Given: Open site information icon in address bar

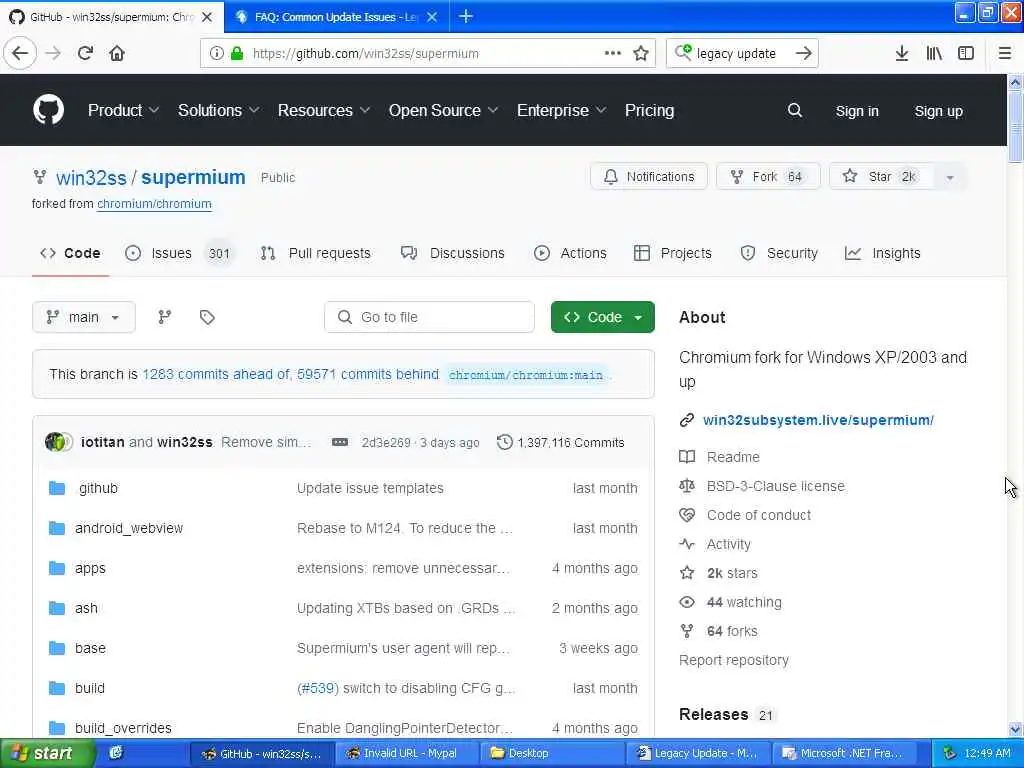Looking at the screenshot, I should pyautogui.click(x=216, y=54).
